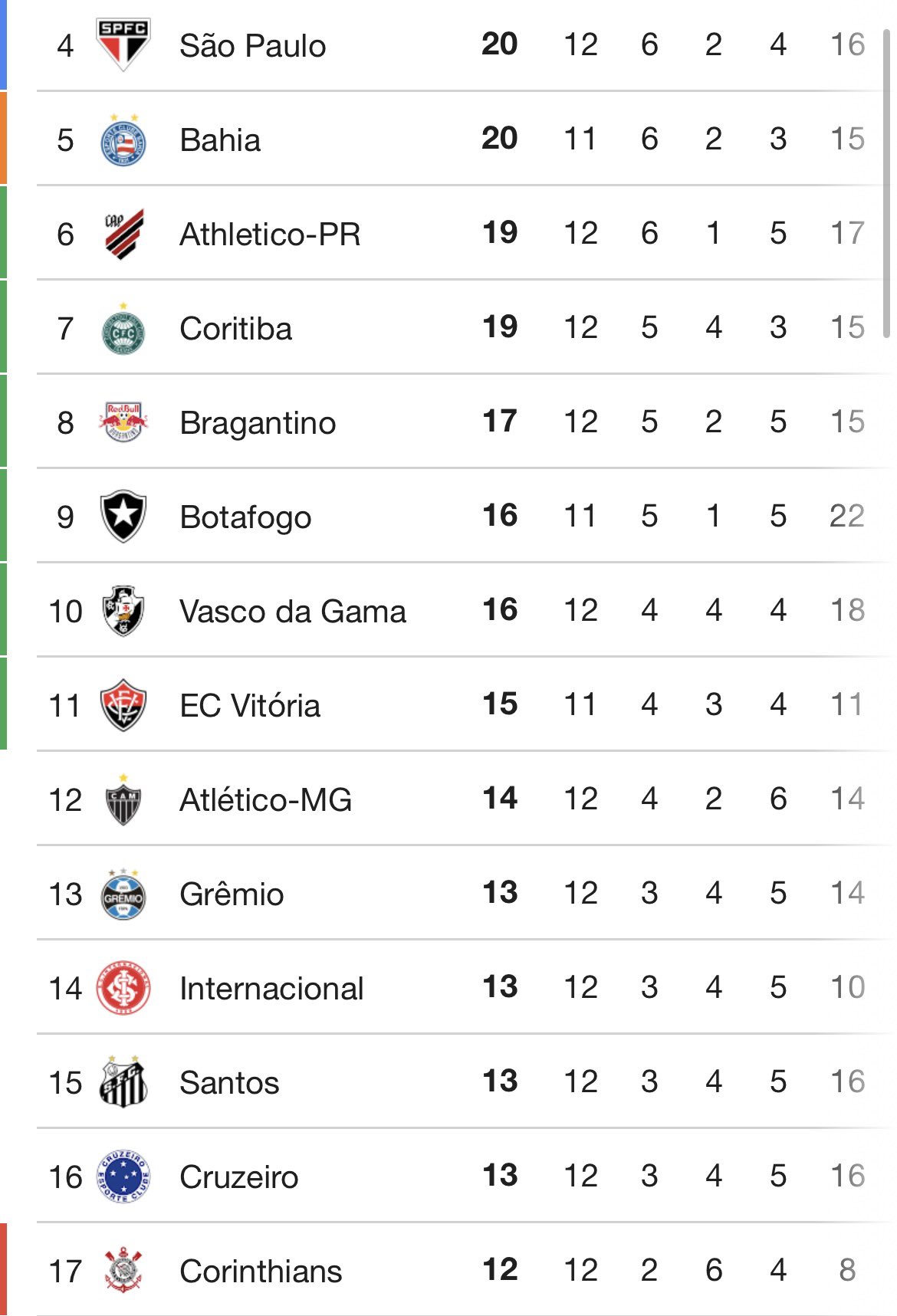Viewport: 897px width, 1316px height.
Task: Click the Vasco da Gama crest
Action: tap(123, 611)
